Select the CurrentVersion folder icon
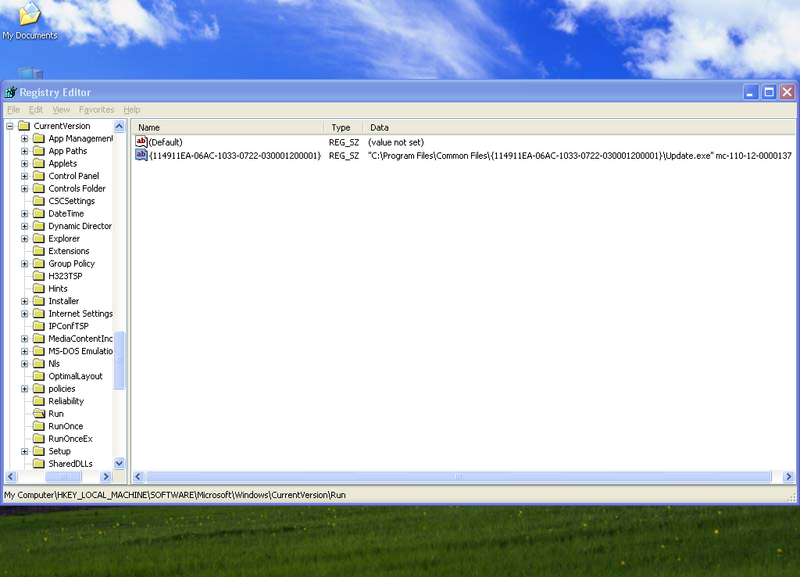Viewport: 800px width, 577px height. [24, 126]
